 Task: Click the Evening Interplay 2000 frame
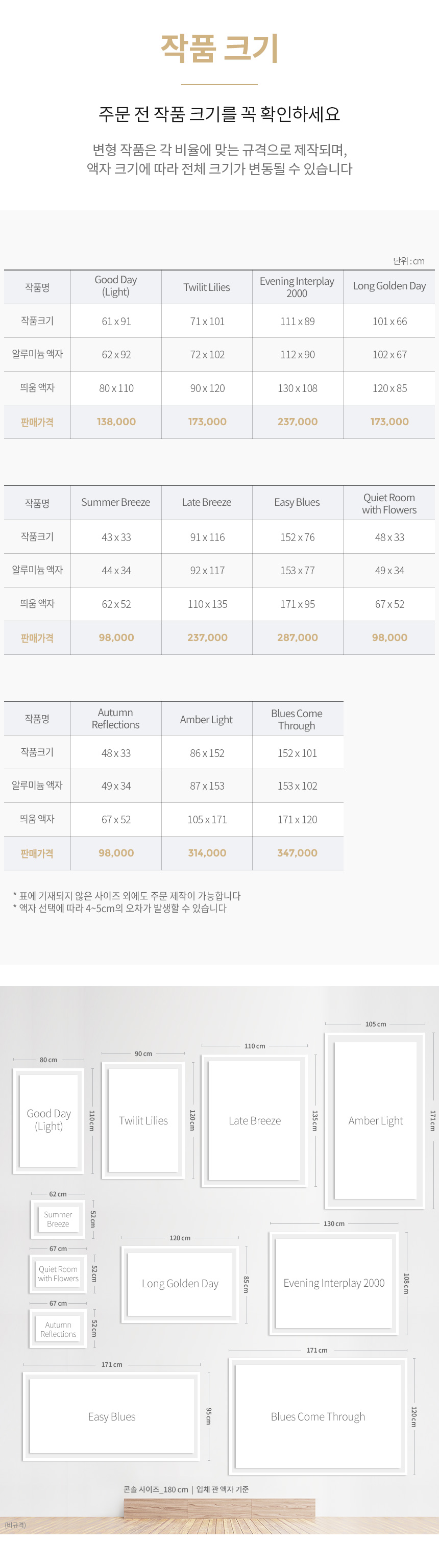click(334, 1283)
